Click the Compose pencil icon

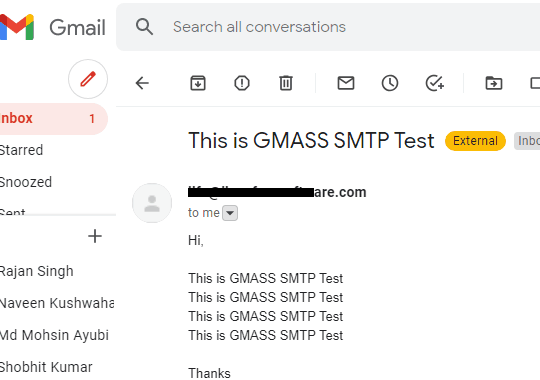(x=88, y=79)
